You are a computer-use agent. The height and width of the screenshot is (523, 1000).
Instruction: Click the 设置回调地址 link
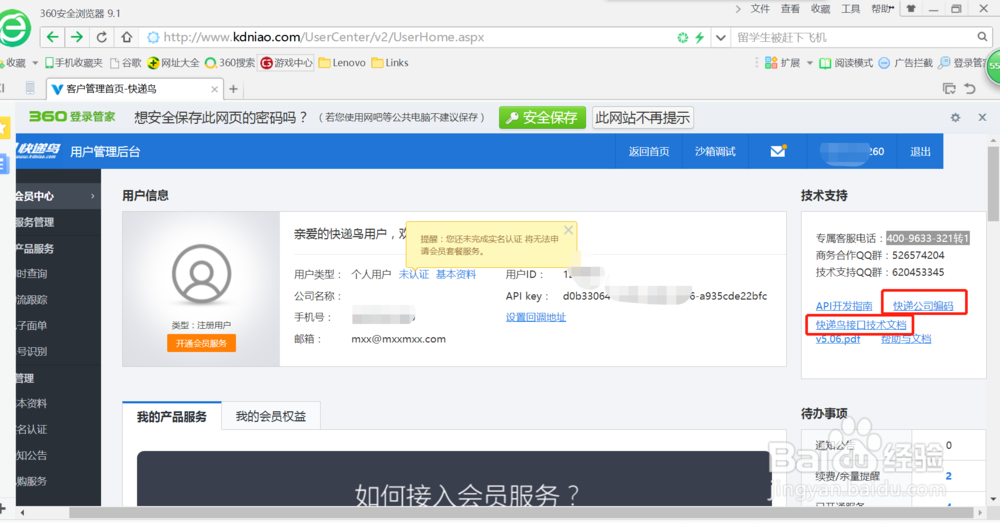pyautogui.click(x=536, y=317)
